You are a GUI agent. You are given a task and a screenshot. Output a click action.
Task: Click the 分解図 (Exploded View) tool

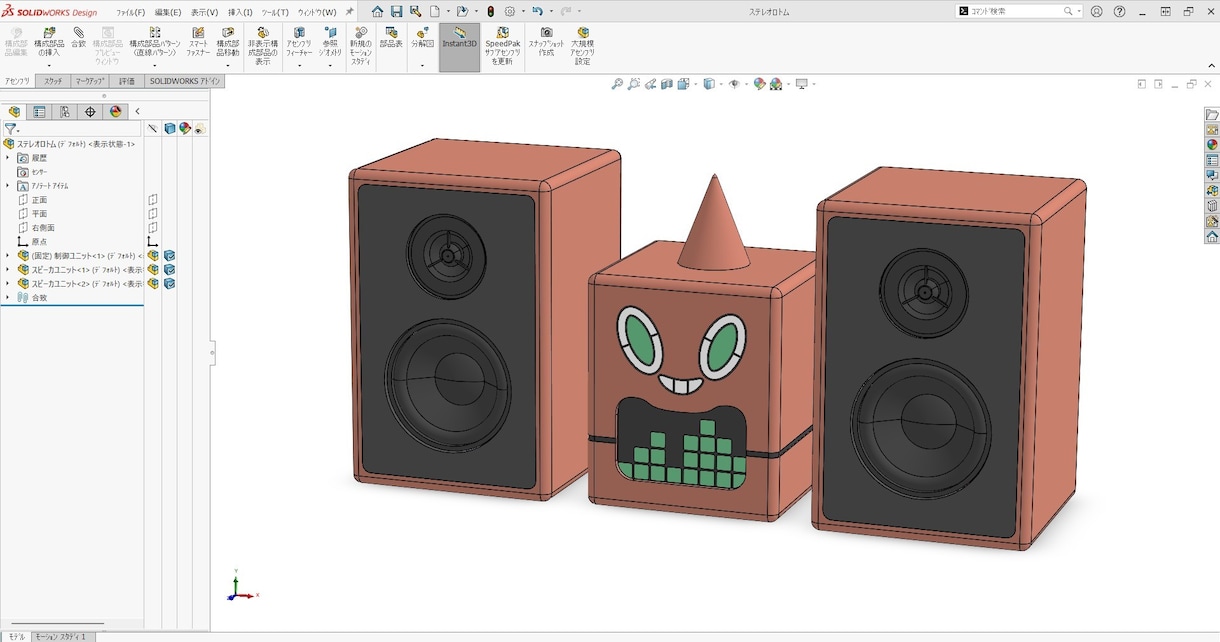pos(422,37)
